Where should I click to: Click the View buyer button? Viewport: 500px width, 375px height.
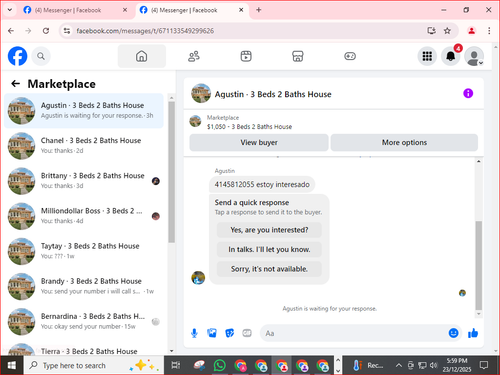pos(259,143)
